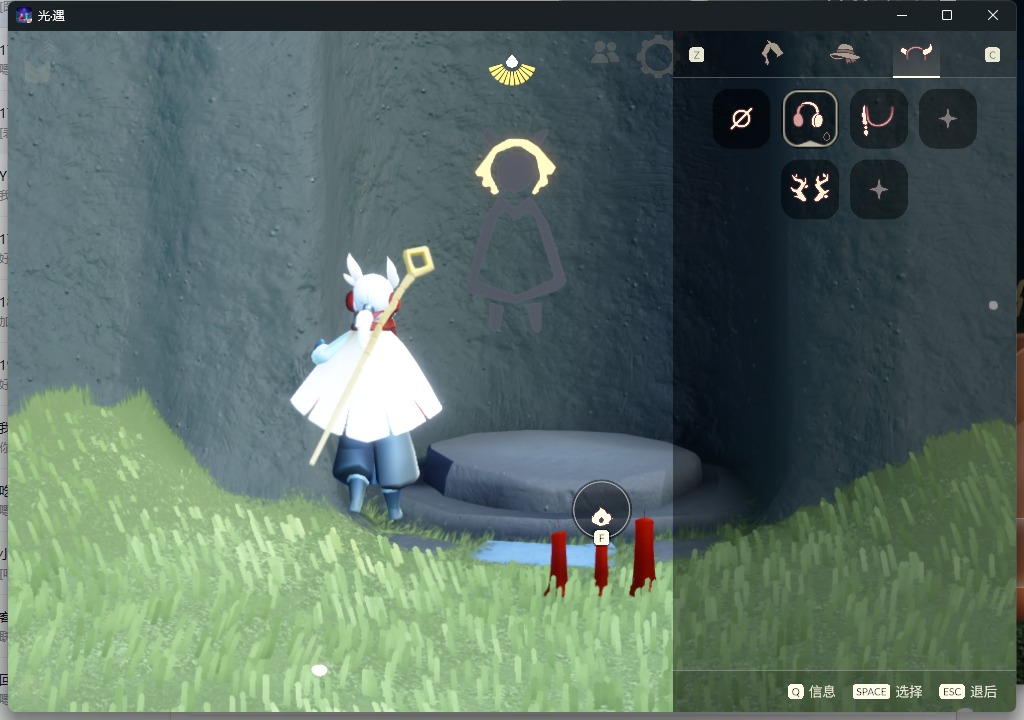Close the 光遇 window
Viewport: 1024px width, 720px height.
point(993,15)
